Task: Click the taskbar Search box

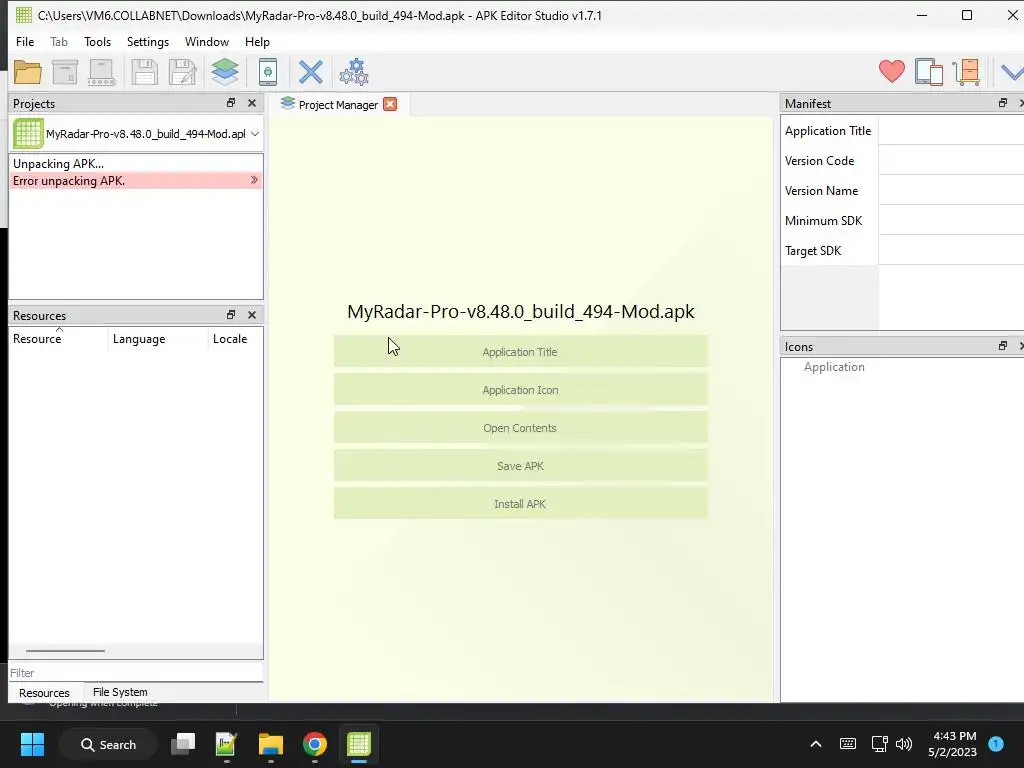Action: 108,744
